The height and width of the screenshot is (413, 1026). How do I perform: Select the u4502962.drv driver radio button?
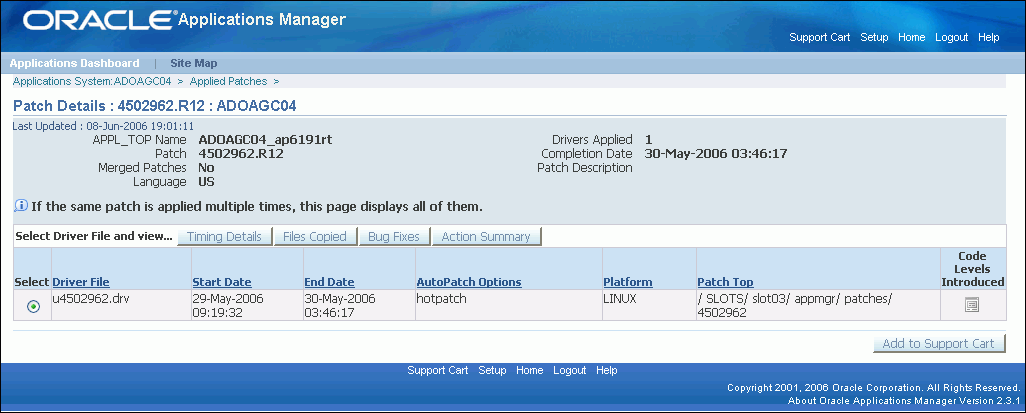tap(33, 306)
